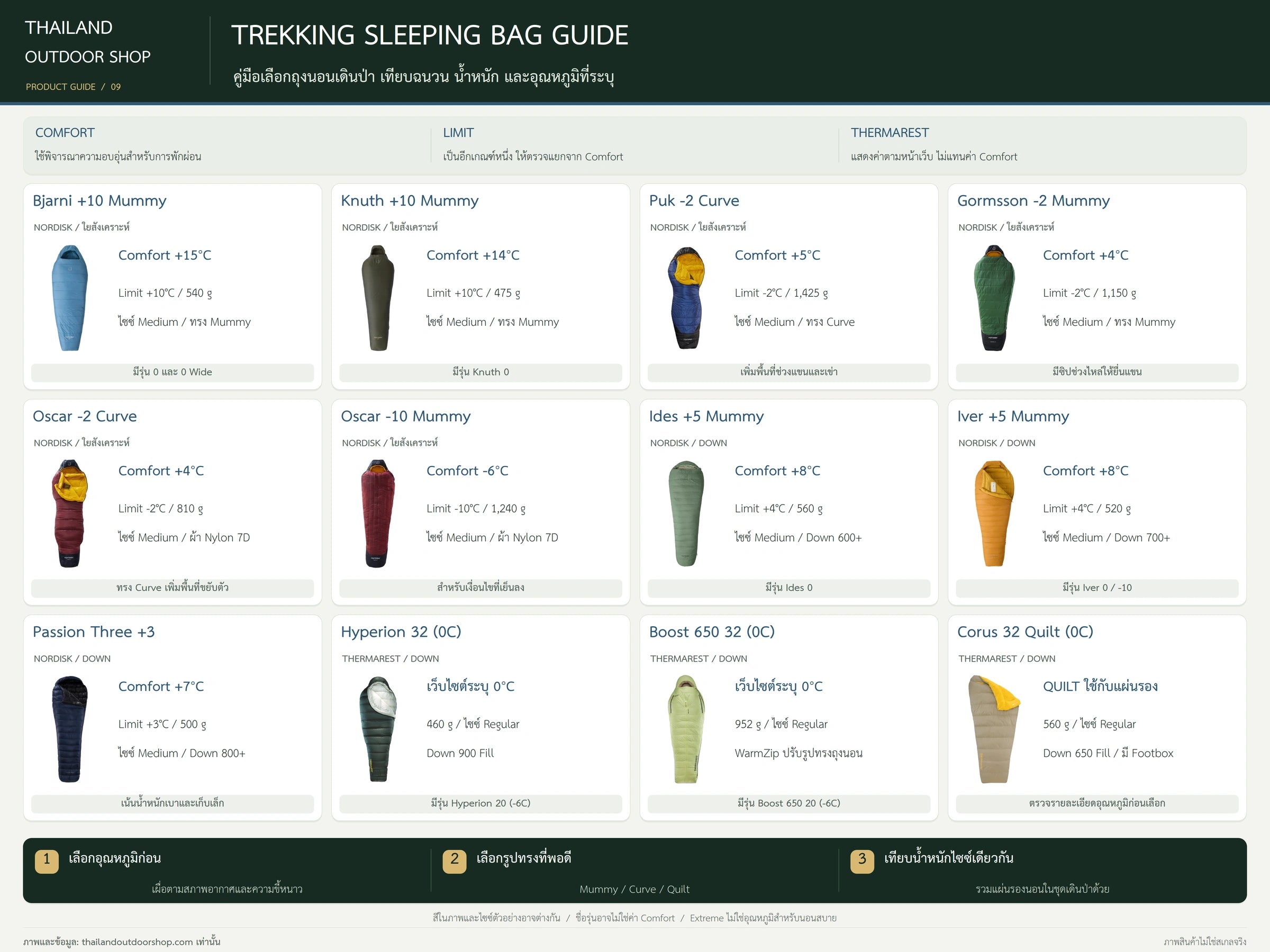Click the blue Bjarni +10 Mummy bag image

coord(70,298)
